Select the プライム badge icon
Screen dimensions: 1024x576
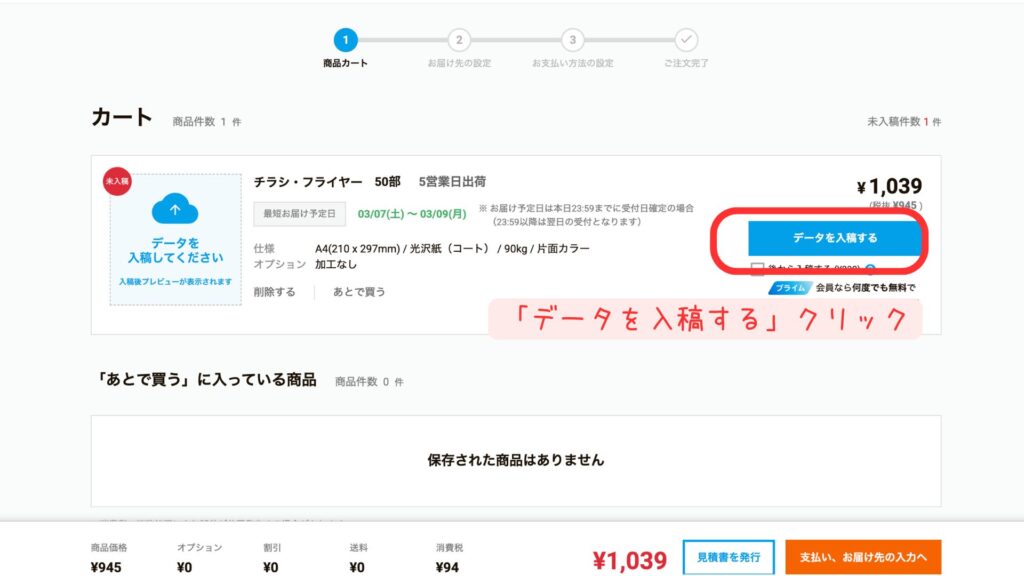[x=789, y=288]
